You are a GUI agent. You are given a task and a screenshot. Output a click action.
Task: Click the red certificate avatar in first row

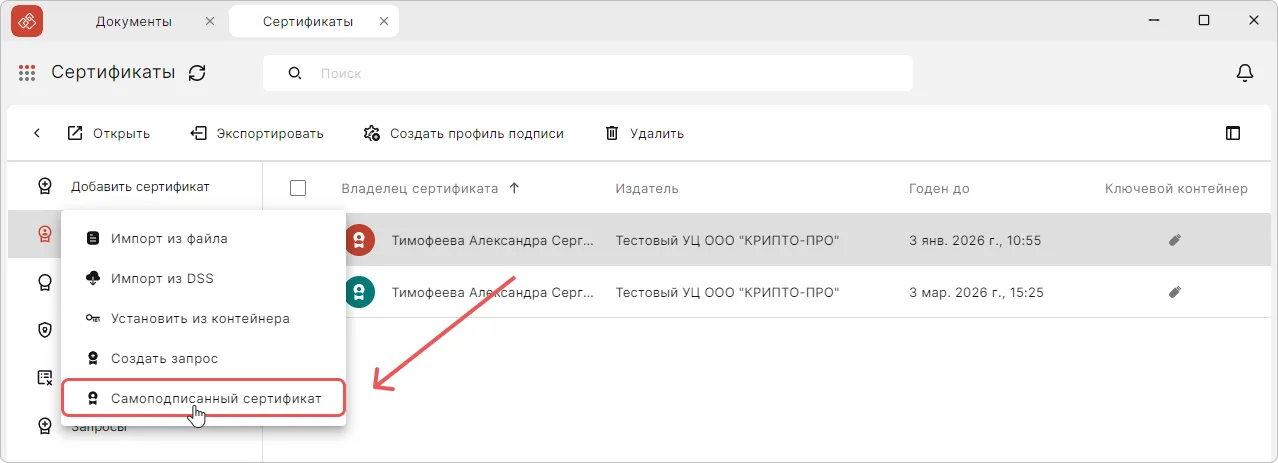[360, 240]
